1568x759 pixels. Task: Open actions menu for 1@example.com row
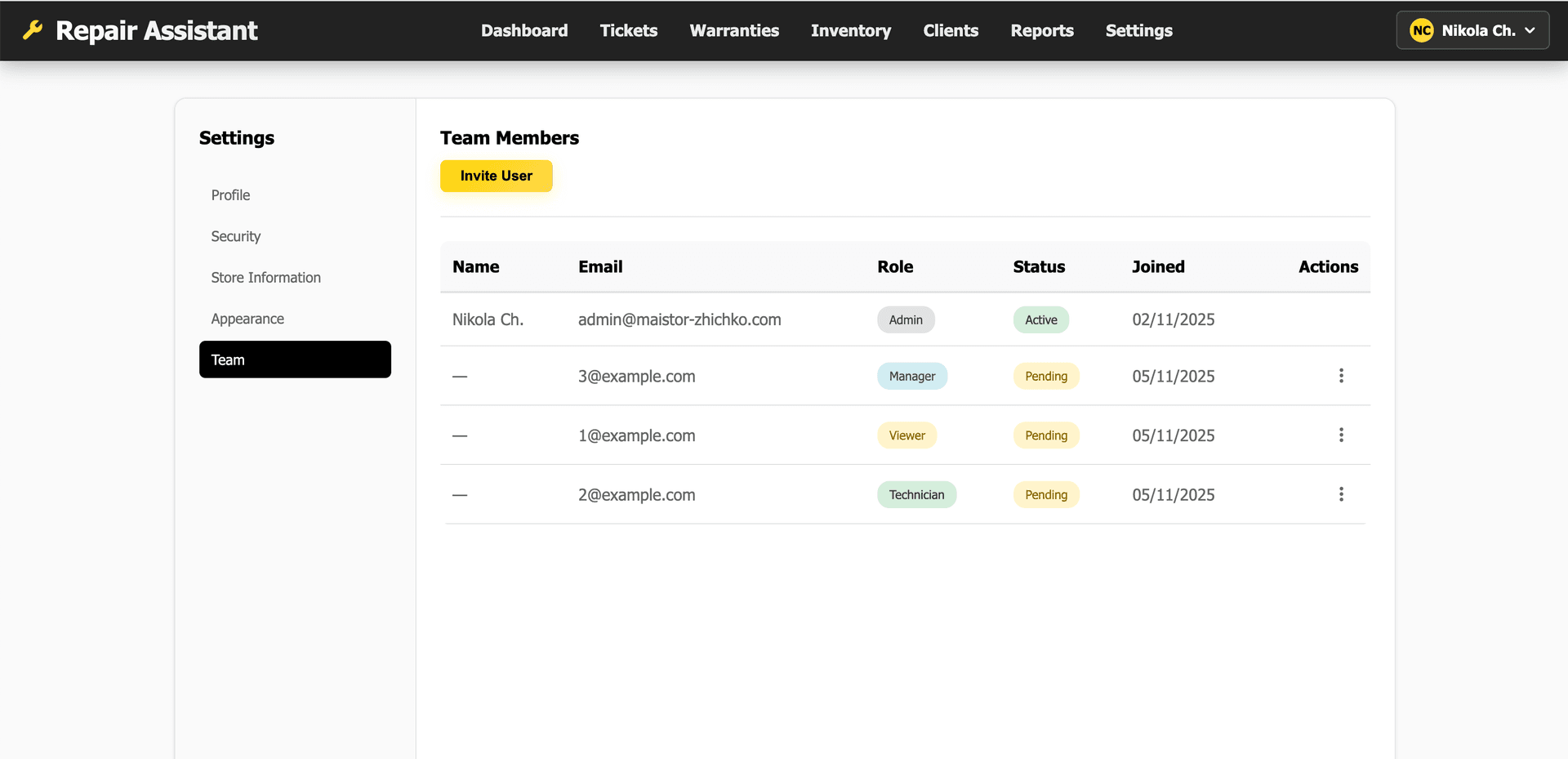[x=1341, y=435]
